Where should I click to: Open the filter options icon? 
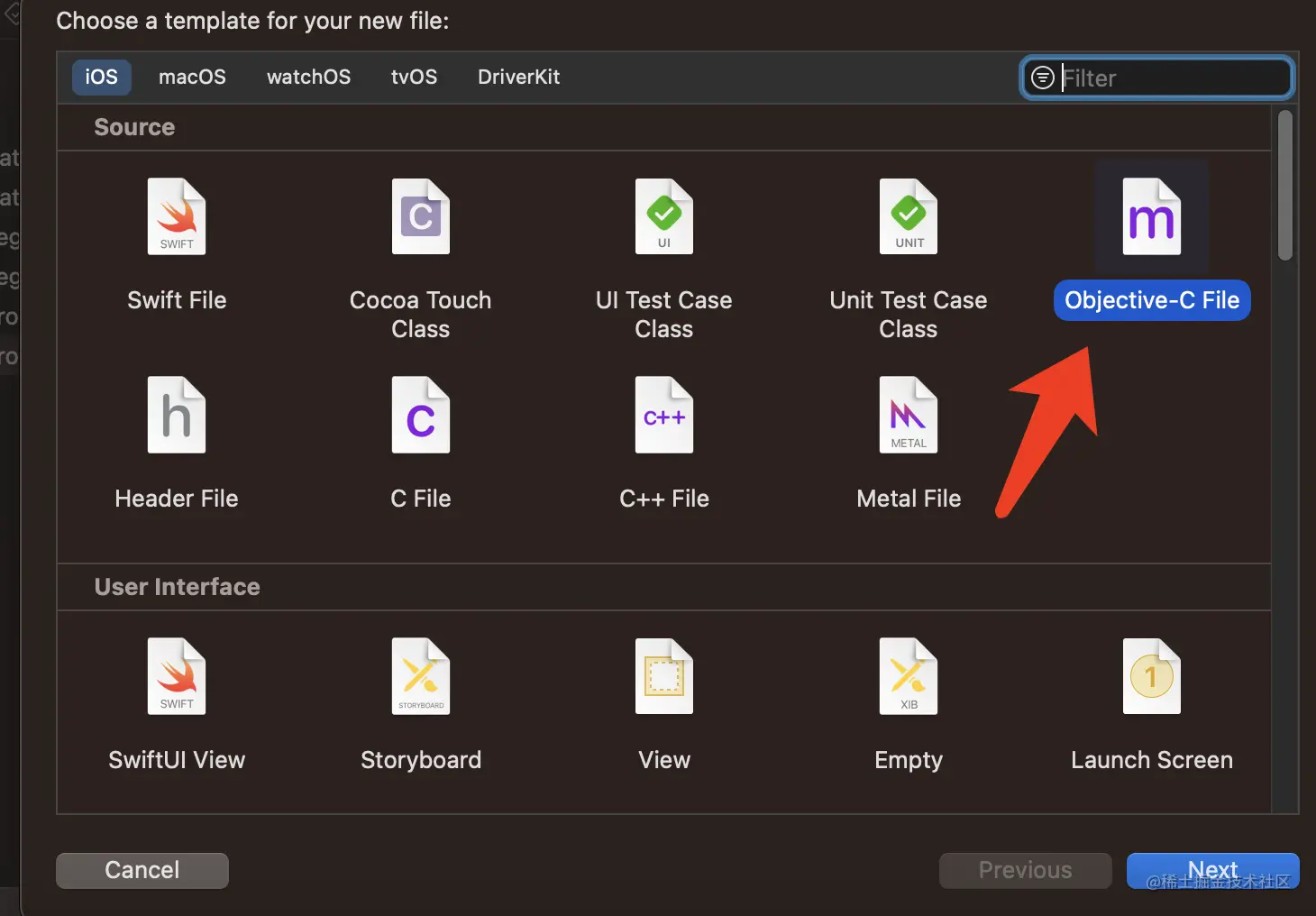1042,78
